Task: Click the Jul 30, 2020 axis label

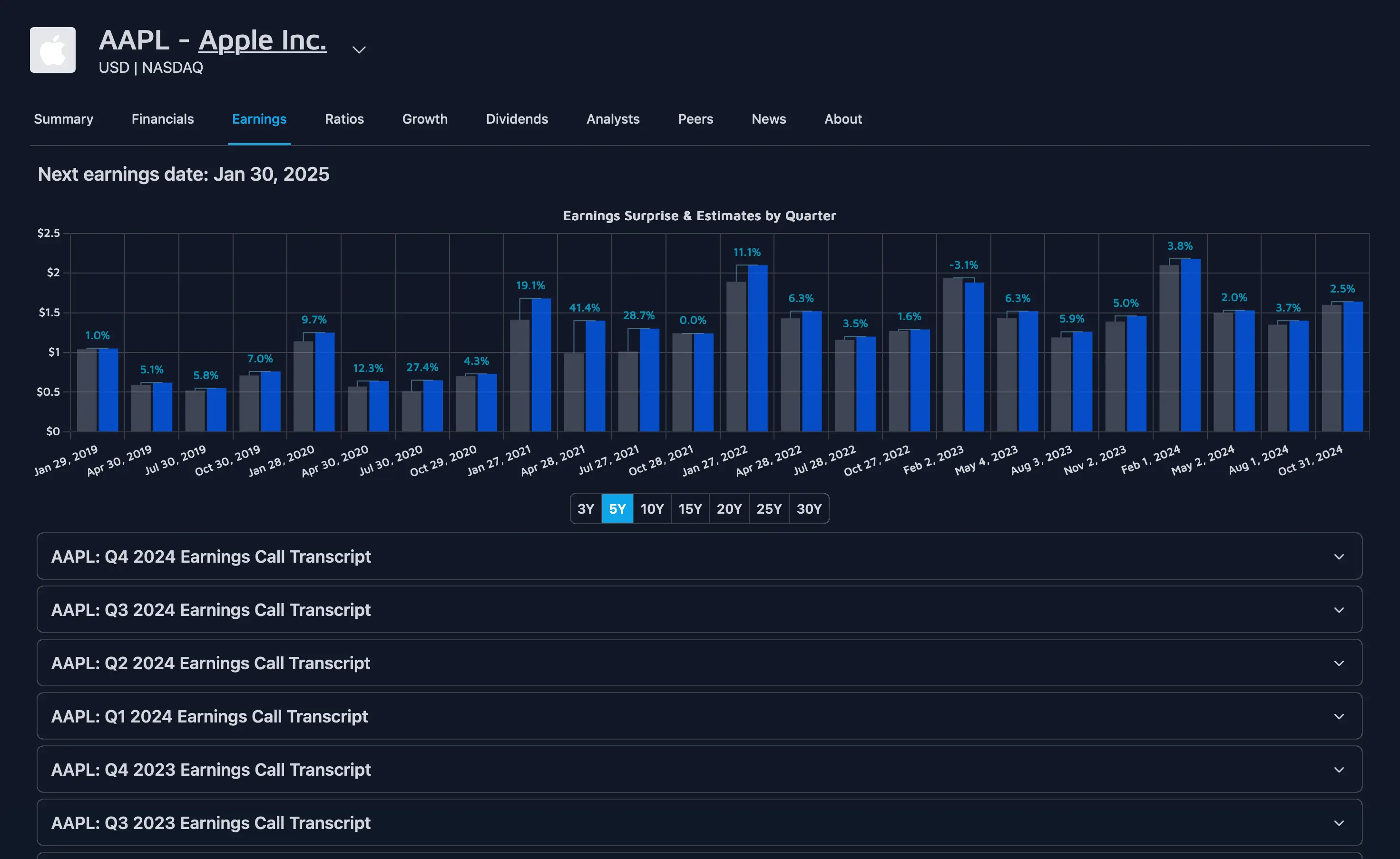Action: coord(391,460)
